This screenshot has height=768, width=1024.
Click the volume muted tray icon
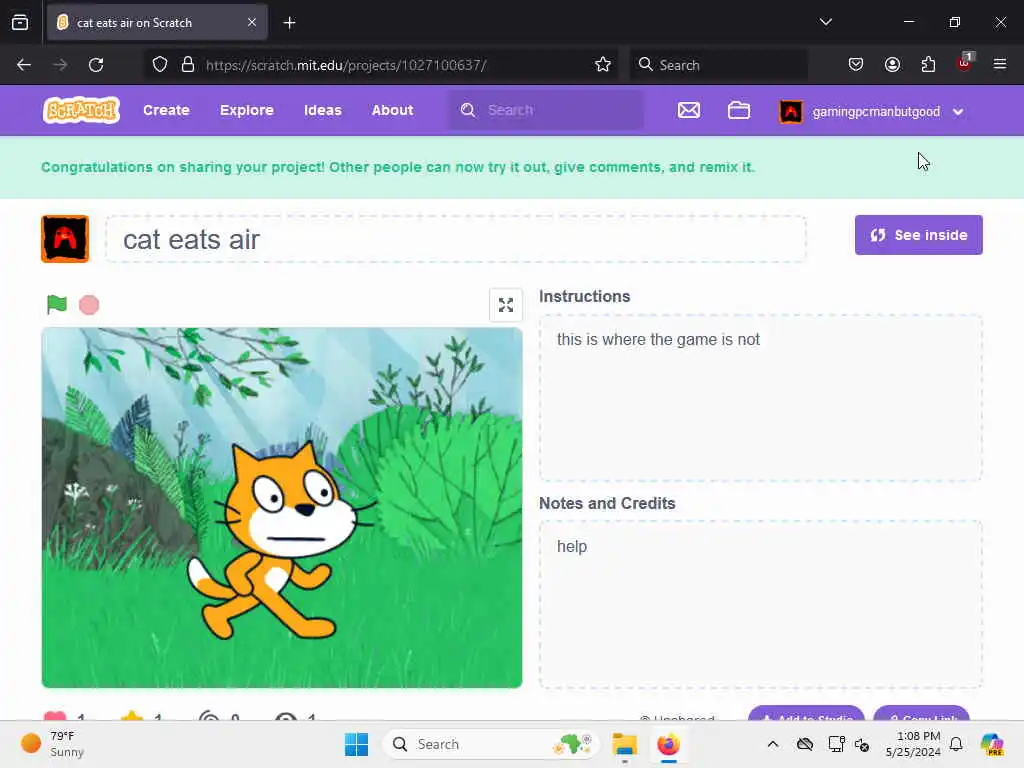point(862,744)
